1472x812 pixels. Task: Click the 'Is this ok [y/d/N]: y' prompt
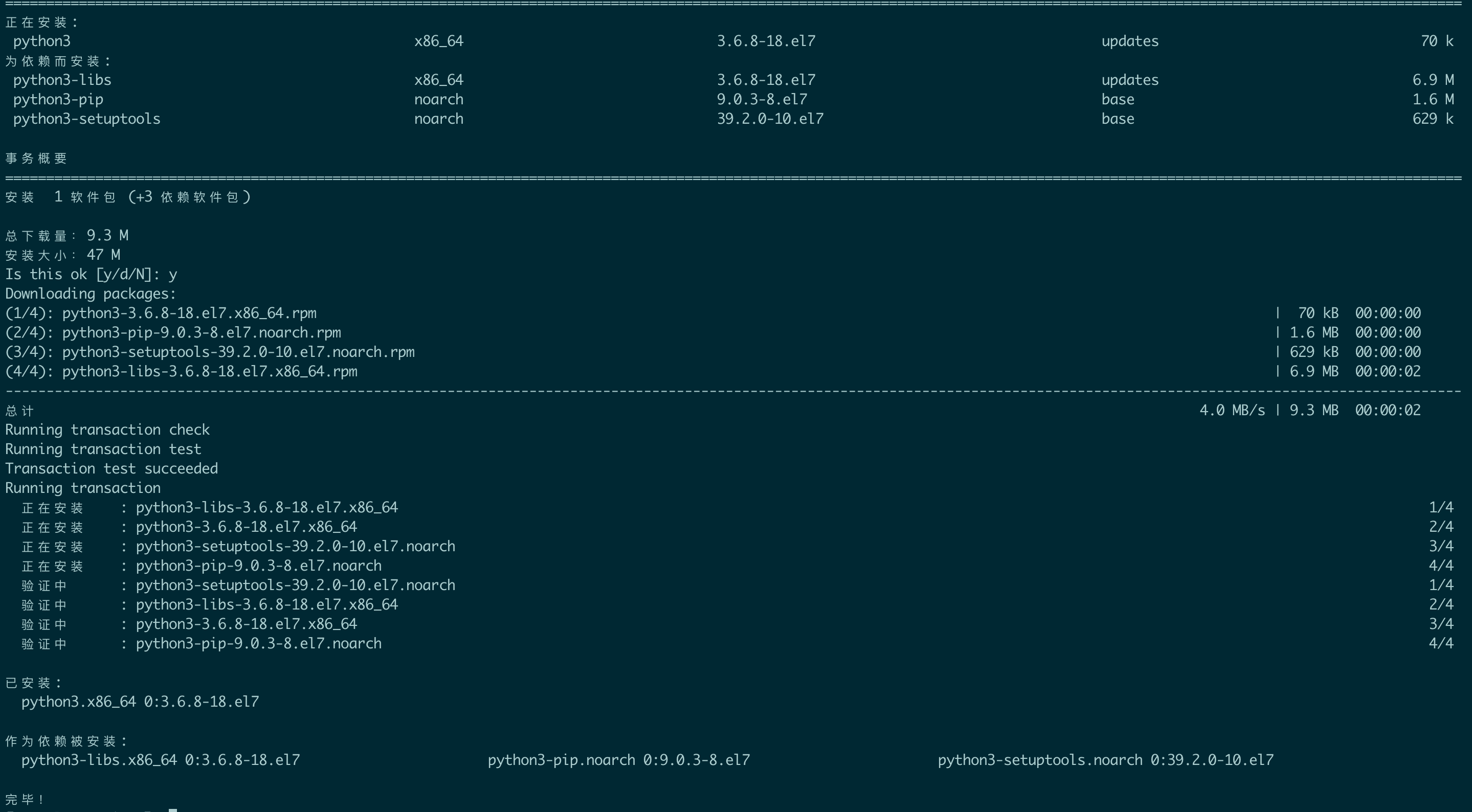pyautogui.click(x=92, y=274)
